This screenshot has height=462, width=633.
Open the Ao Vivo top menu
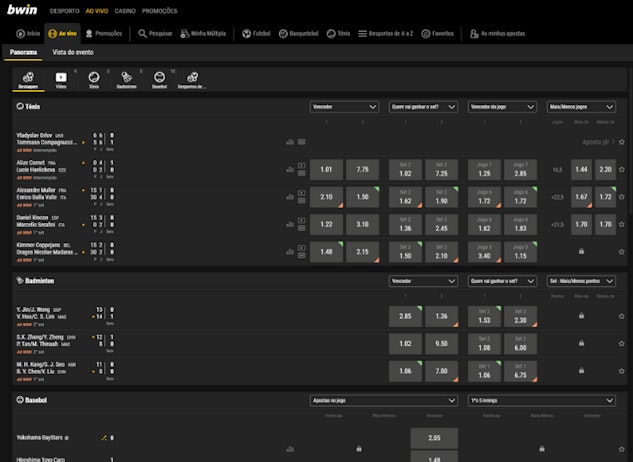pos(97,11)
